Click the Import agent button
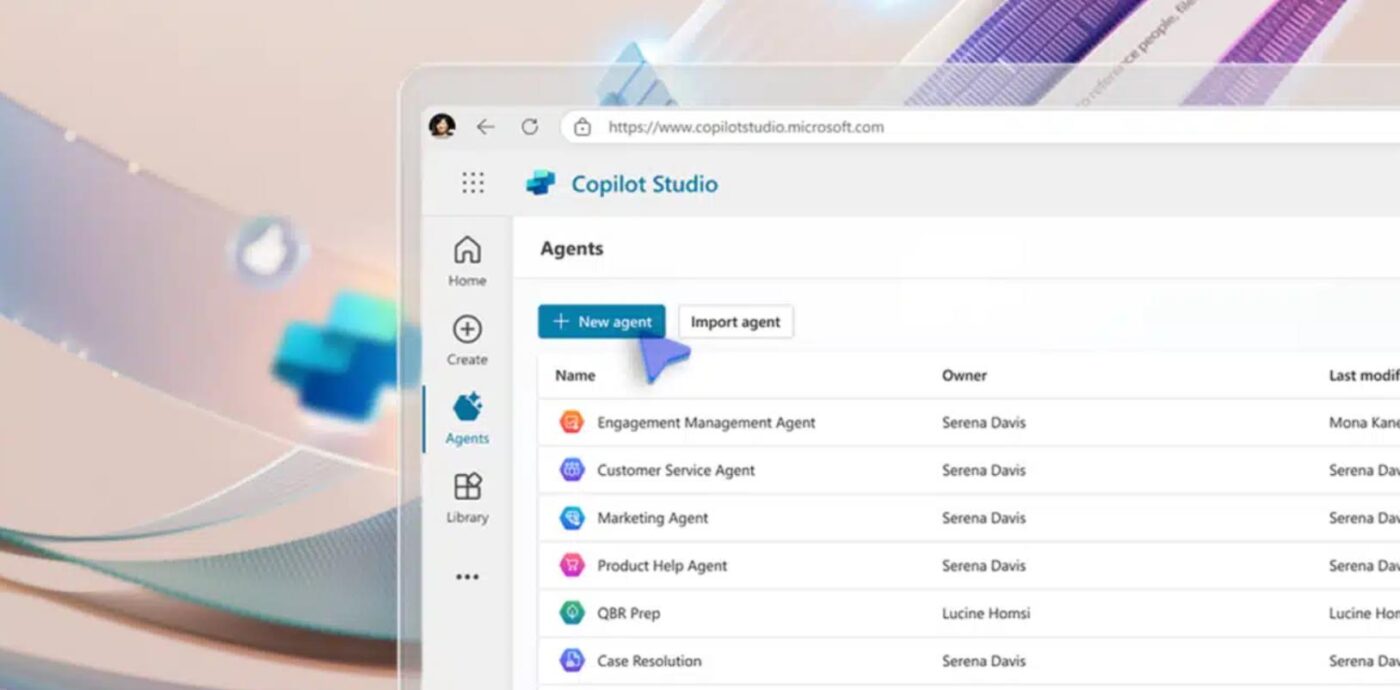Image resolution: width=1400 pixels, height=690 pixels. (736, 322)
